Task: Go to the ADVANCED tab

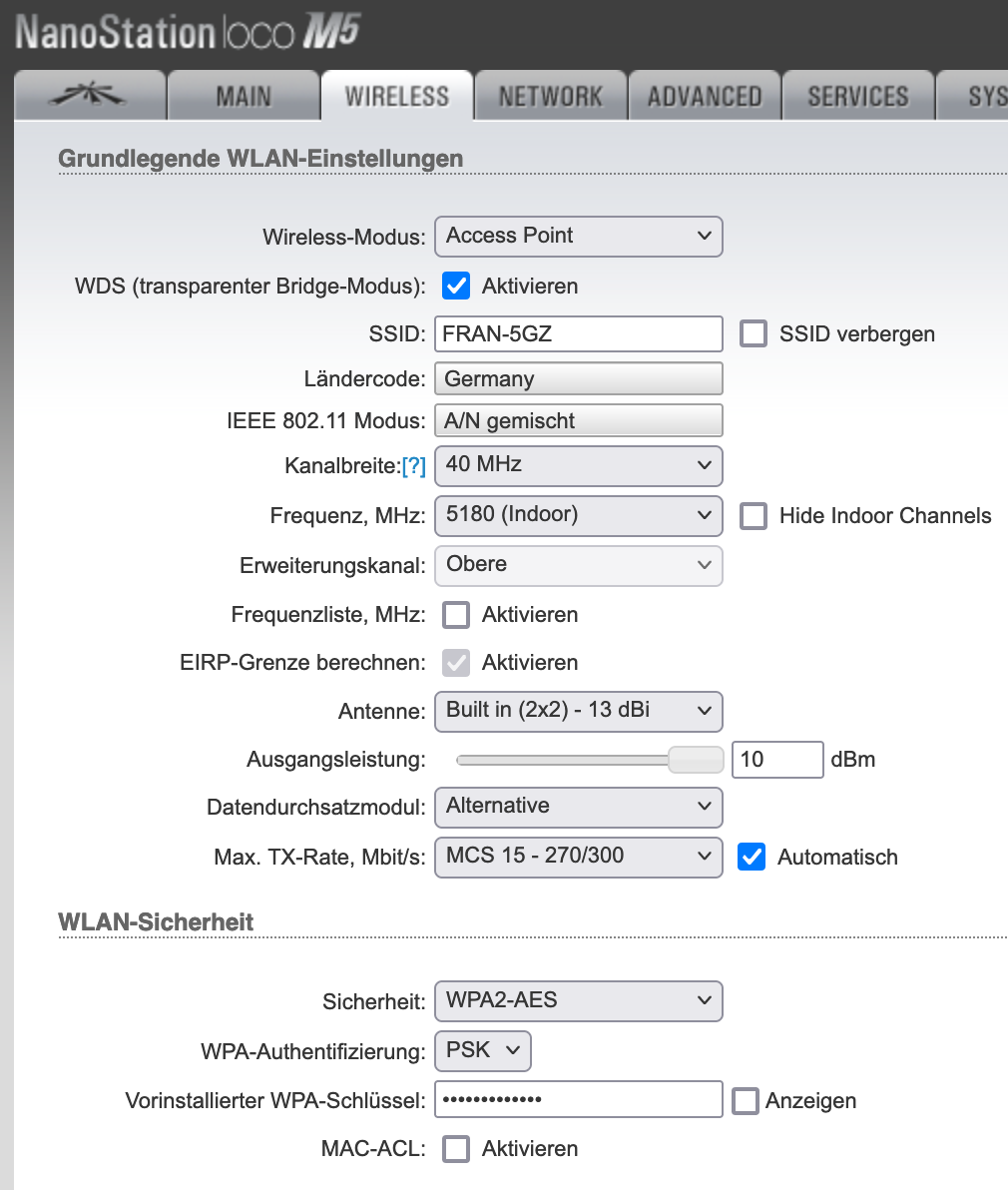Action: click(x=705, y=96)
